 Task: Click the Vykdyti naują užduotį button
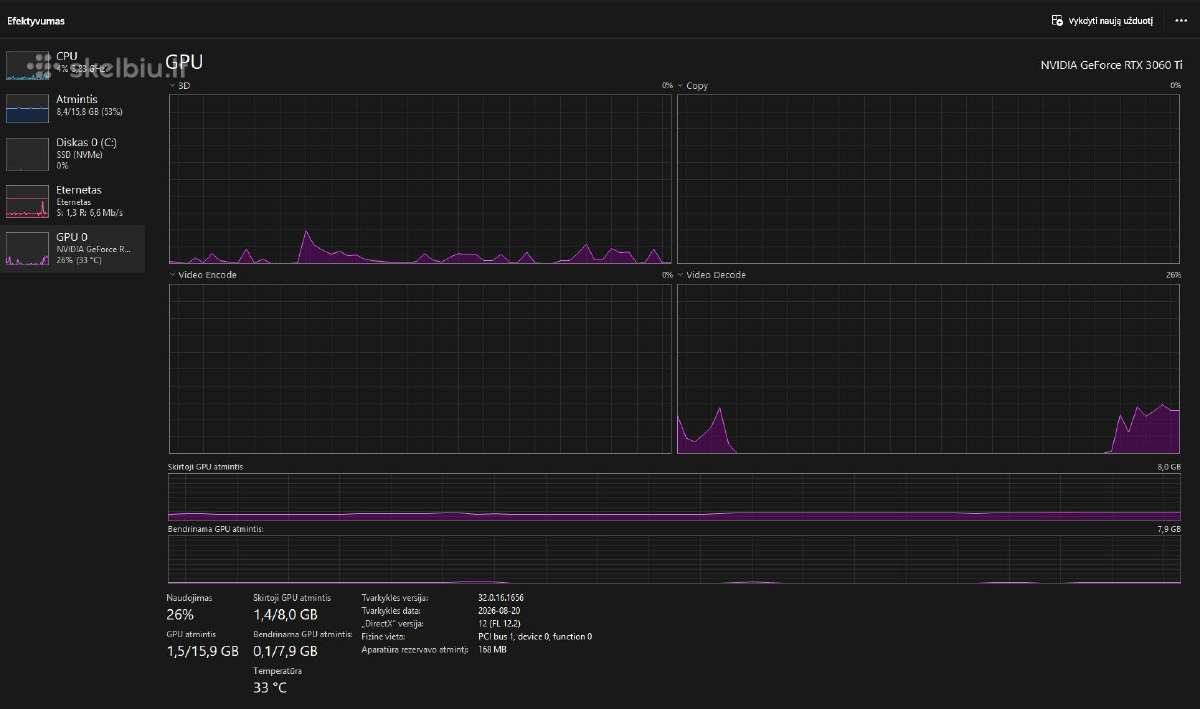click(x=1103, y=20)
